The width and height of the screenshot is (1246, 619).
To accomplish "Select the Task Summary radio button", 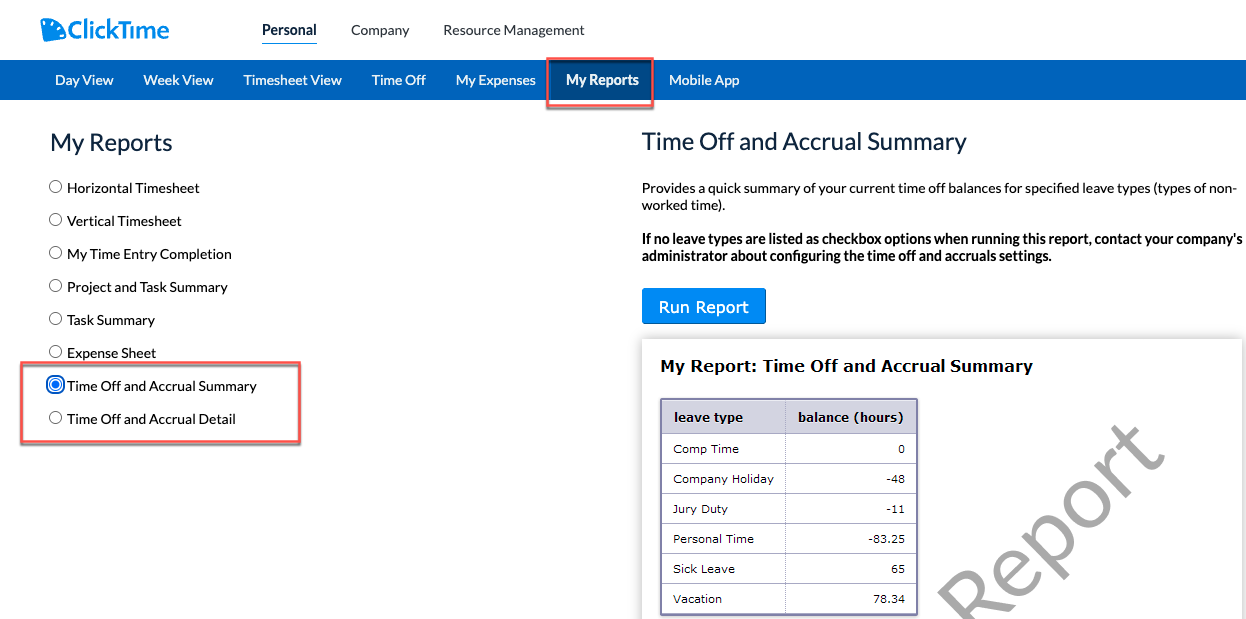I will (x=56, y=319).
